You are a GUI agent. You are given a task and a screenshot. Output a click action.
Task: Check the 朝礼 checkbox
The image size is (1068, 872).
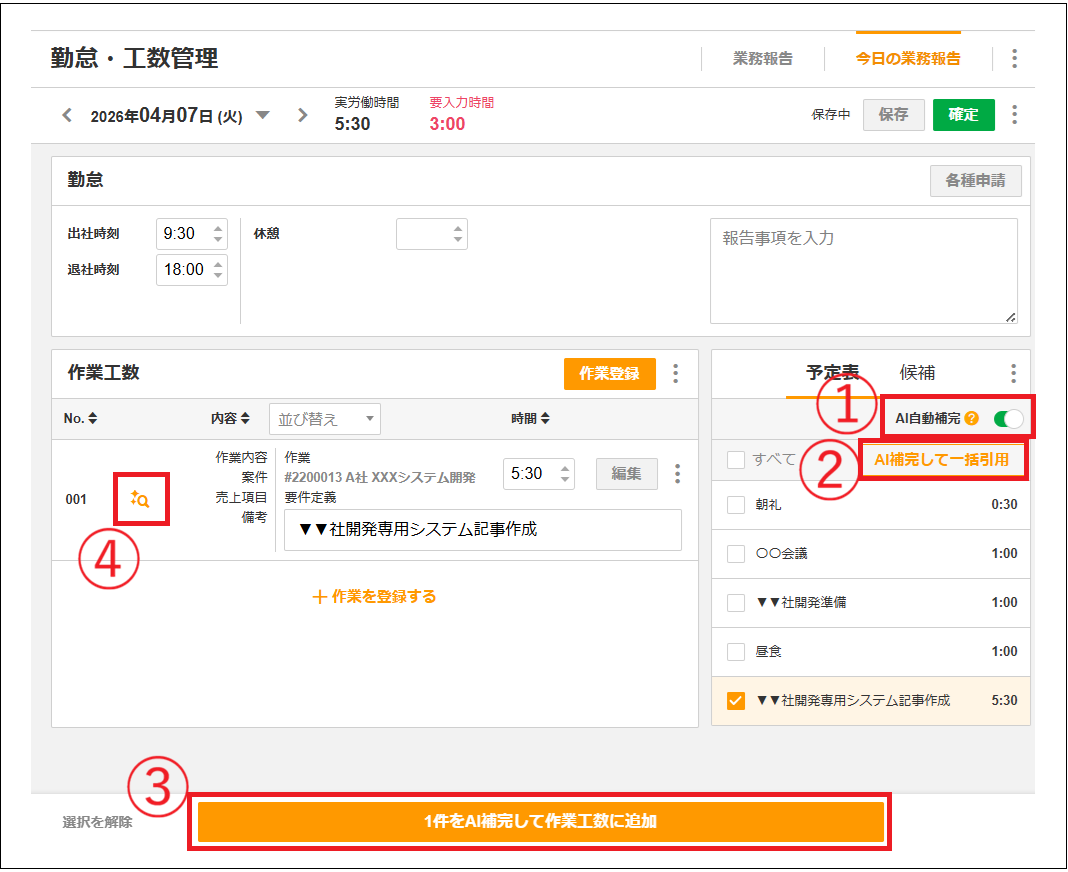coord(736,505)
